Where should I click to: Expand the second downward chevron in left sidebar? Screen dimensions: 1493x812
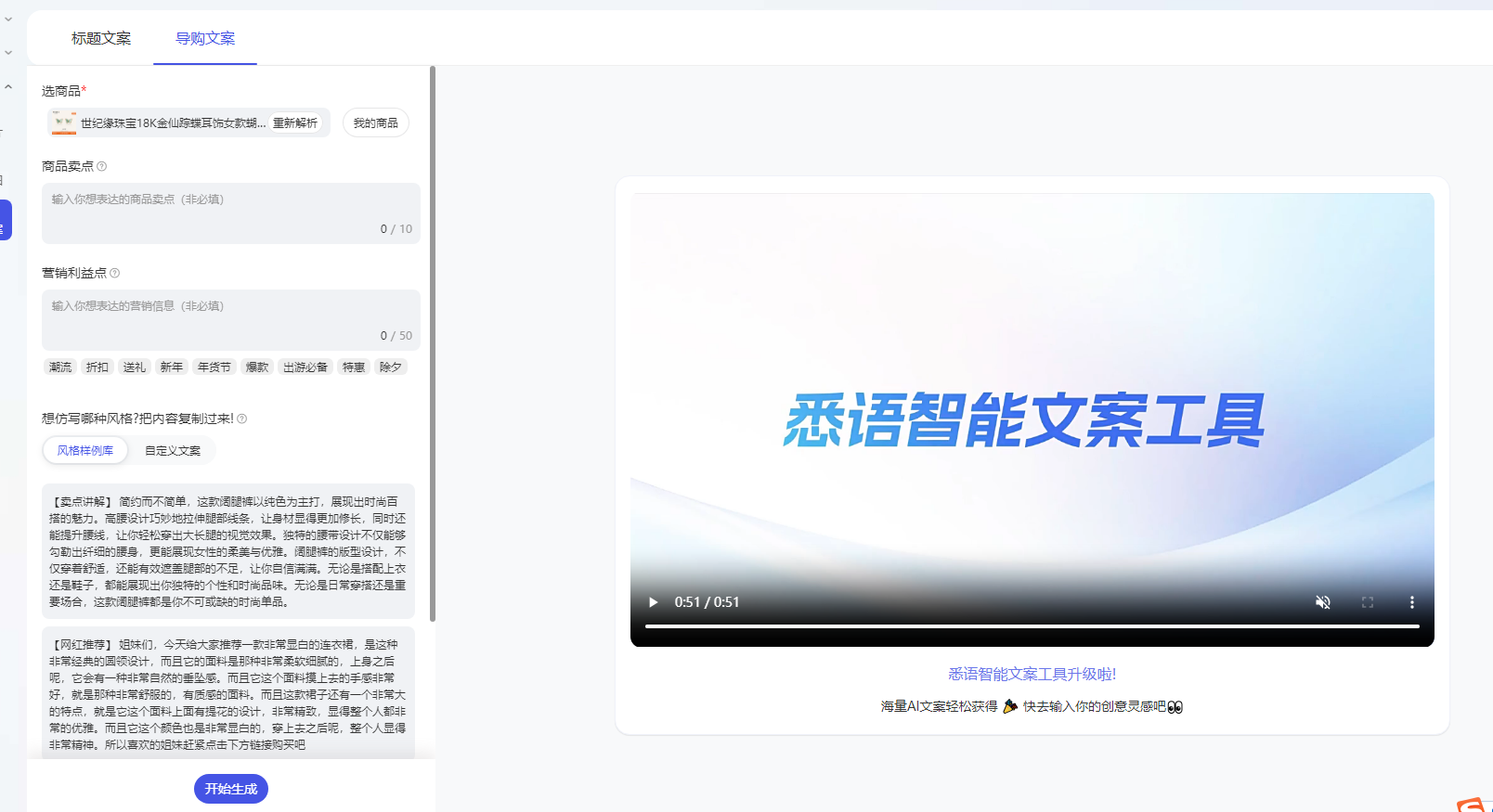tap(8, 53)
